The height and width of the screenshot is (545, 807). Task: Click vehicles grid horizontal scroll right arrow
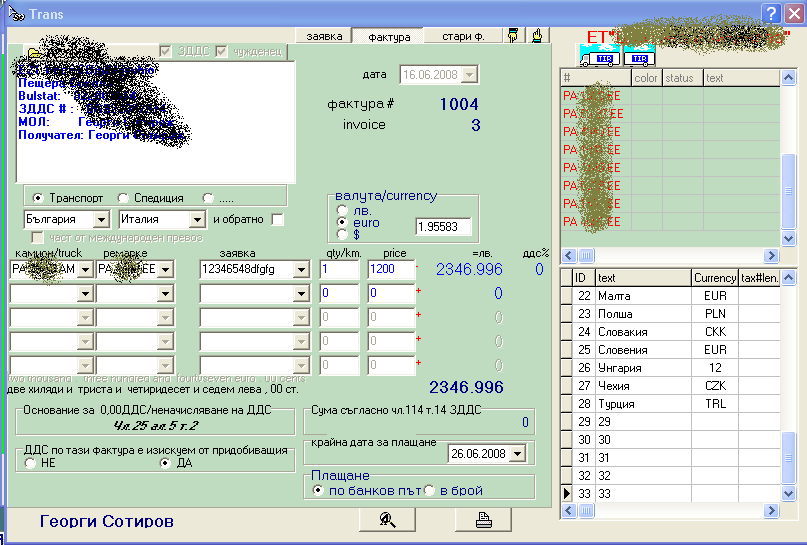click(771, 255)
